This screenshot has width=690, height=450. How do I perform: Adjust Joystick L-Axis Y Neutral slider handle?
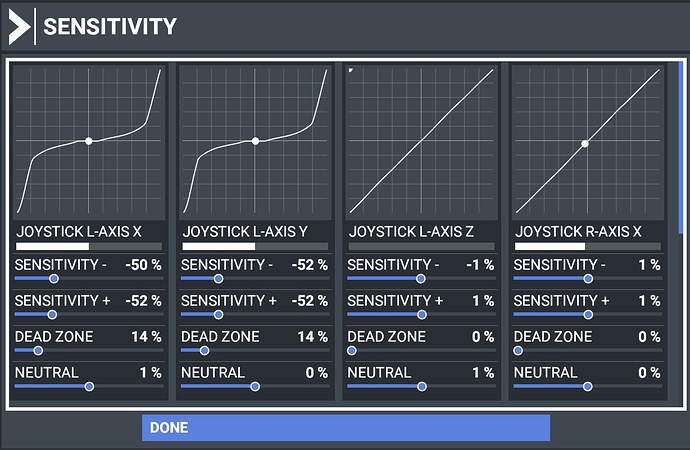pyautogui.click(x=255, y=387)
